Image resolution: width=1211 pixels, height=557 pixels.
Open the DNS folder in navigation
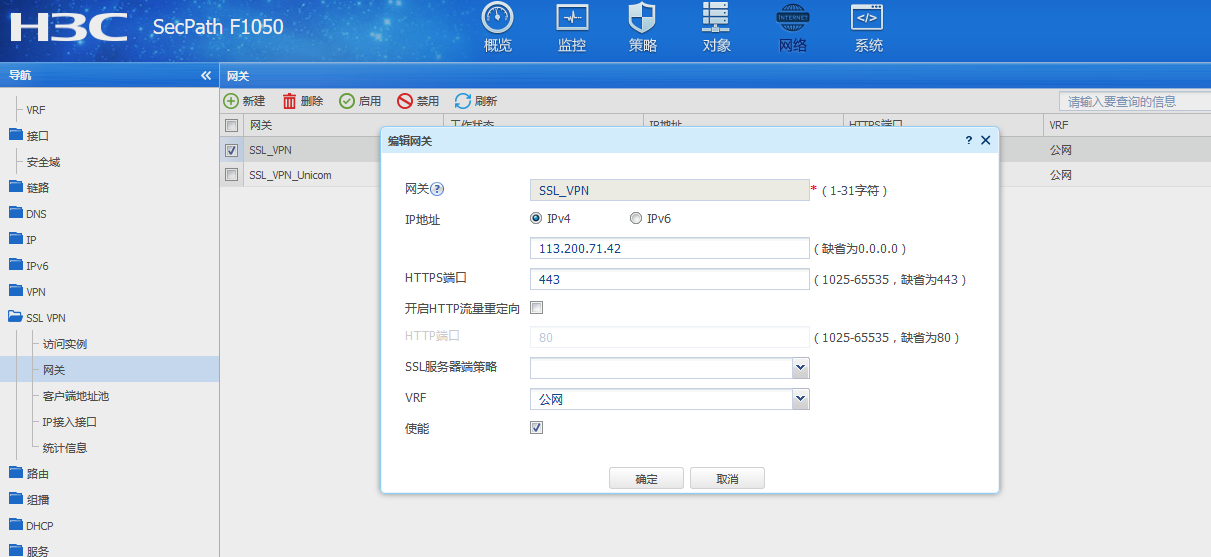click(27, 213)
